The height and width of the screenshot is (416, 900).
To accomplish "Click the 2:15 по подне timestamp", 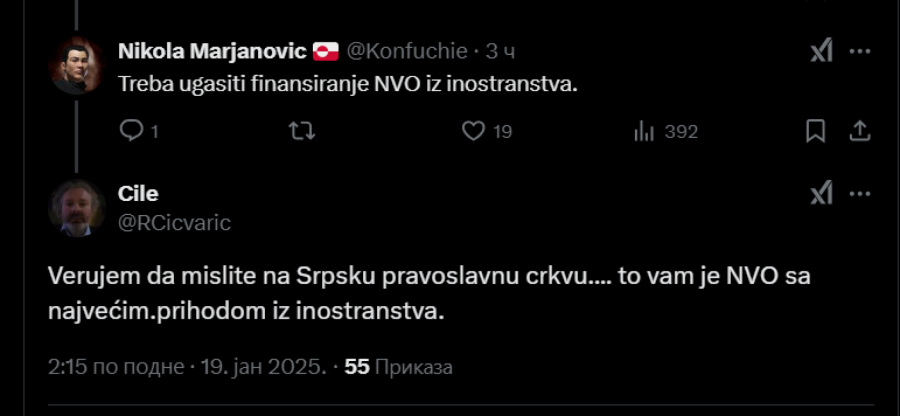I will click(x=118, y=368).
